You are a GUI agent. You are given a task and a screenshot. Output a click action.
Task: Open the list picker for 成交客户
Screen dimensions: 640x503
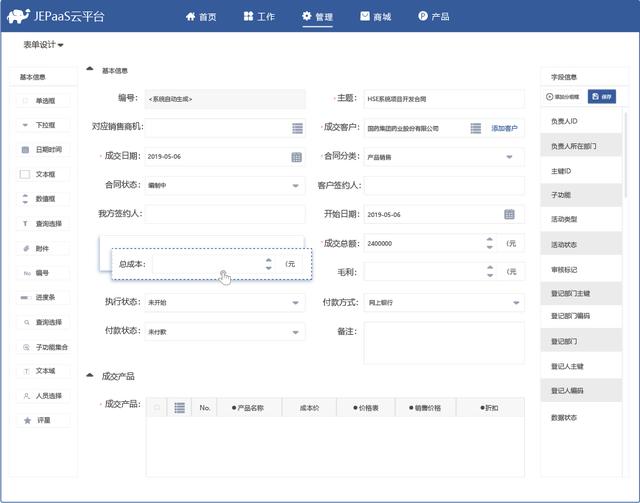click(476, 128)
